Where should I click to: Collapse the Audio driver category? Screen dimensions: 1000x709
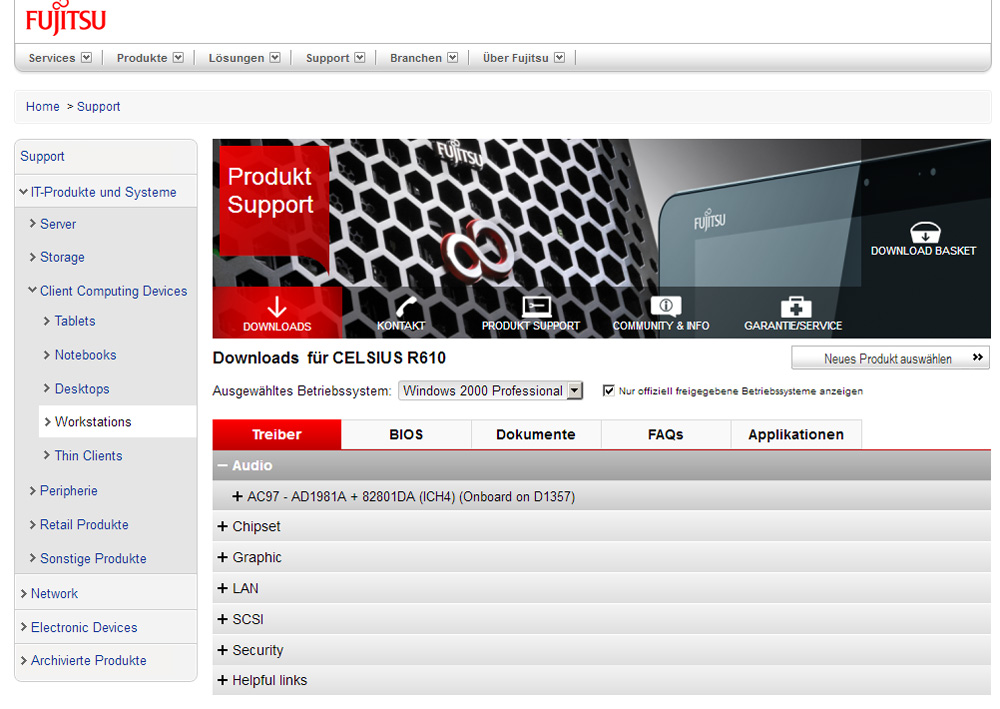[223, 465]
